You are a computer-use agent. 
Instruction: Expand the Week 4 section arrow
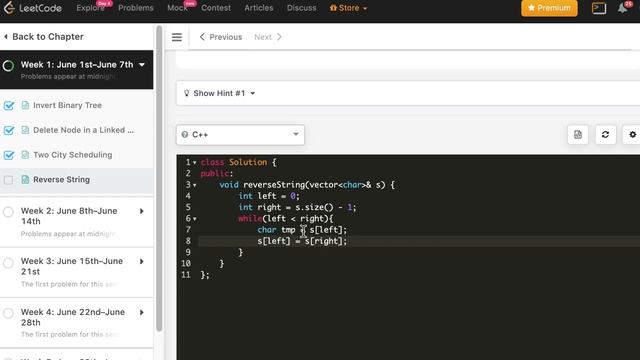(x=142, y=312)
